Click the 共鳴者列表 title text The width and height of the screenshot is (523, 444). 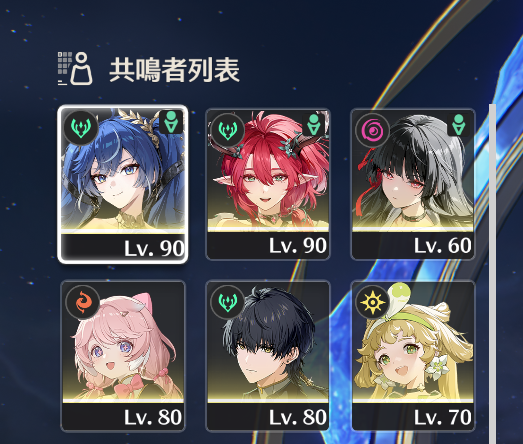pyautogui.click(x=174, y=70)
